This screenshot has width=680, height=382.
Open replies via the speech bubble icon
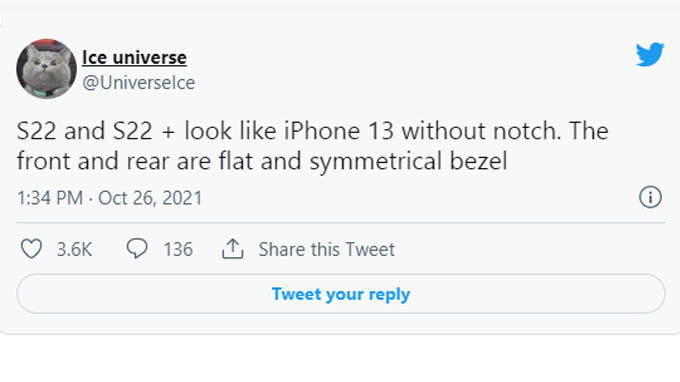[x=137, y=249]
